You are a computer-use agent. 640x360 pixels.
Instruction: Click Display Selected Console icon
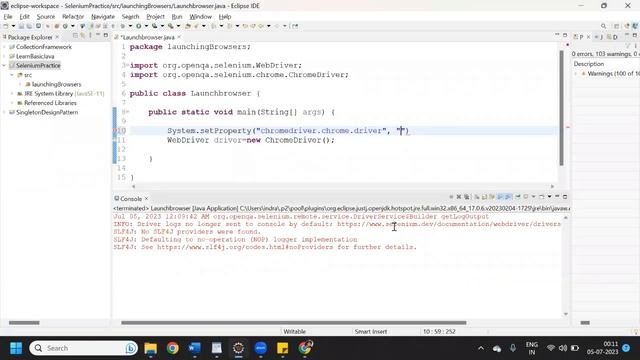point(526,197)
